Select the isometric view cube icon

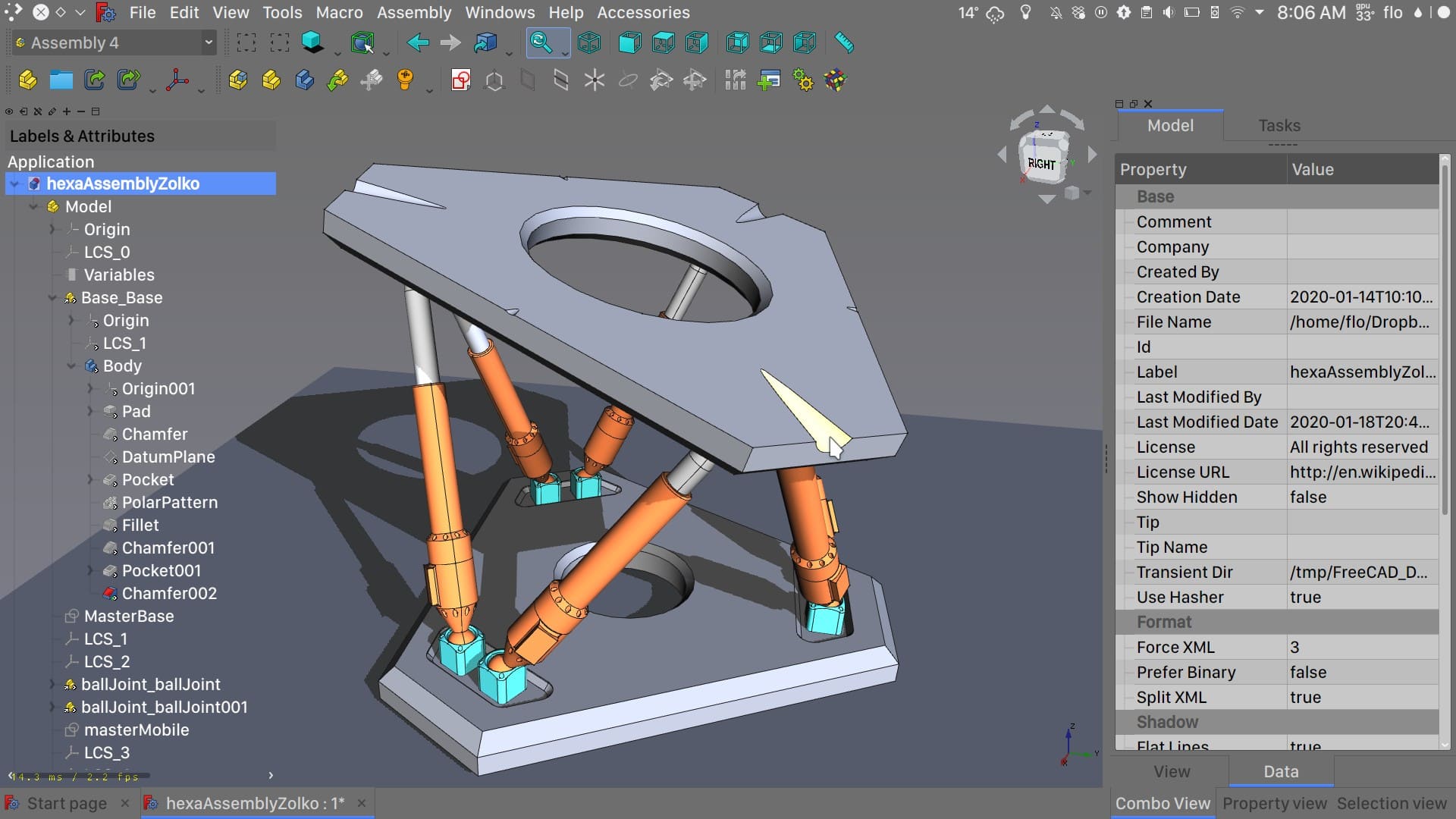coord(590,42)
